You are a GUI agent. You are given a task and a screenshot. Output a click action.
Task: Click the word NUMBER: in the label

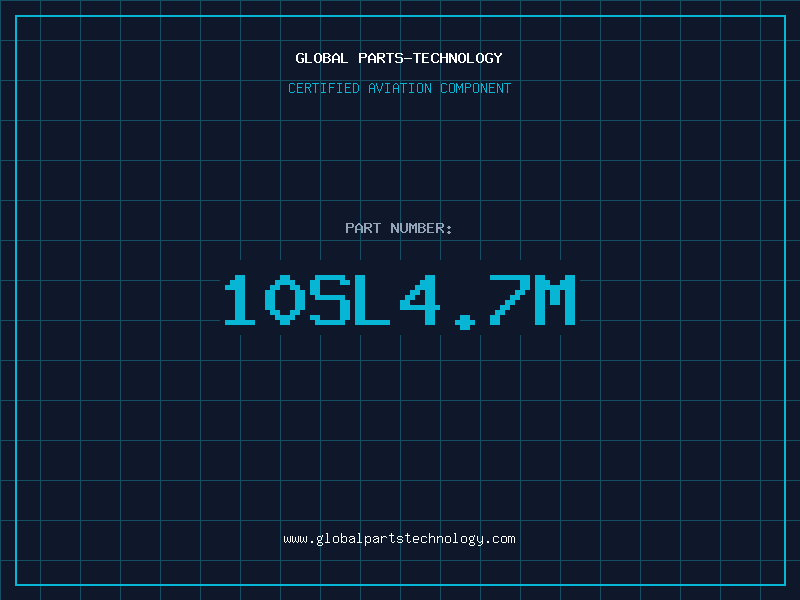tap(422, 228)
